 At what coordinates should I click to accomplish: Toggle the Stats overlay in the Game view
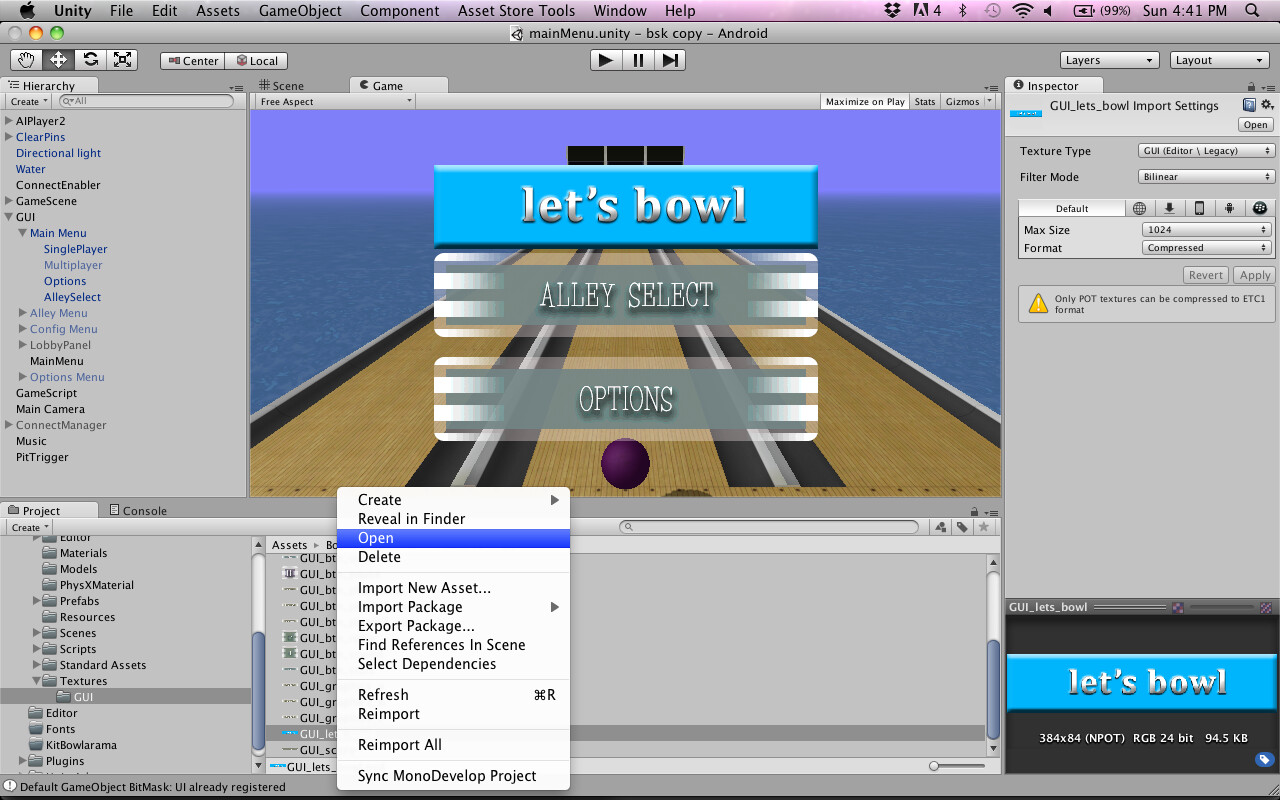point(924,101)
